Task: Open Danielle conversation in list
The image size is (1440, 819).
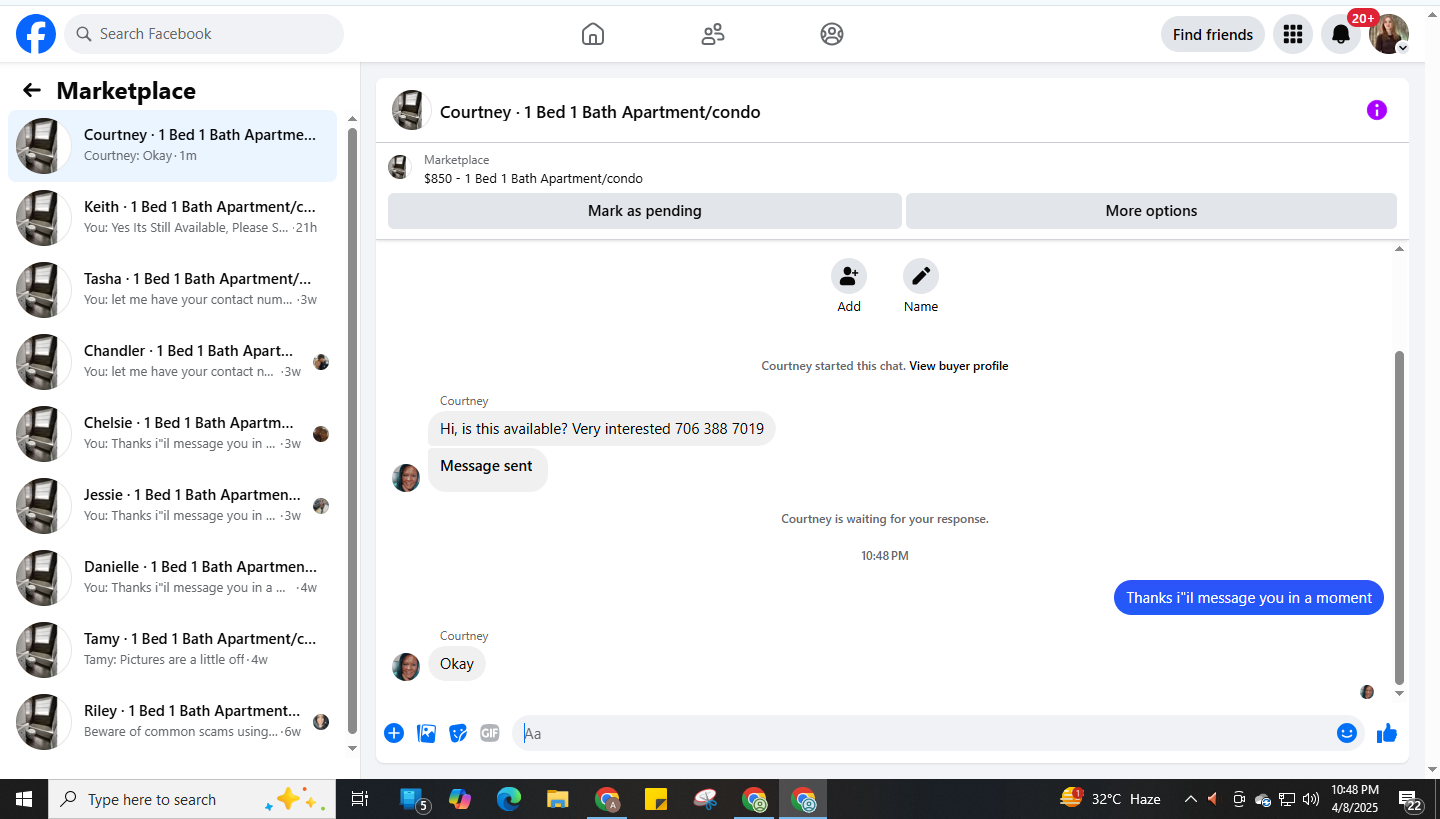Action: point(172,578)
